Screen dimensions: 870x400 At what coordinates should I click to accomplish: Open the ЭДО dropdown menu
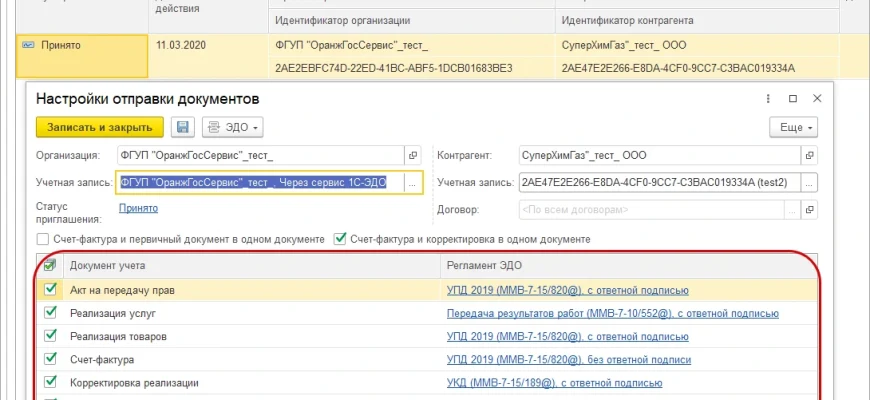pyautogui.click(x=232, y=127)
